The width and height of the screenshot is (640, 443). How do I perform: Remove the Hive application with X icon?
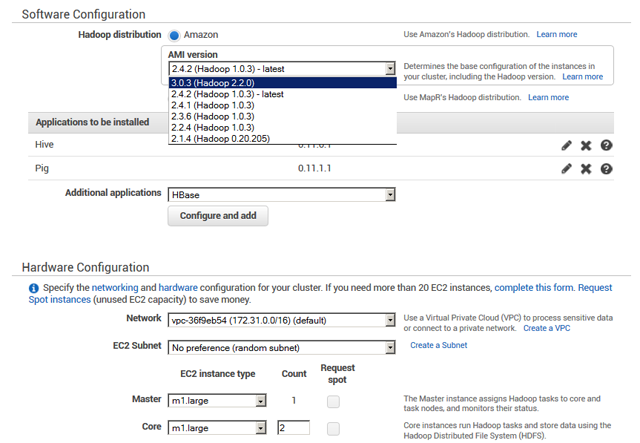click(586, 145)
